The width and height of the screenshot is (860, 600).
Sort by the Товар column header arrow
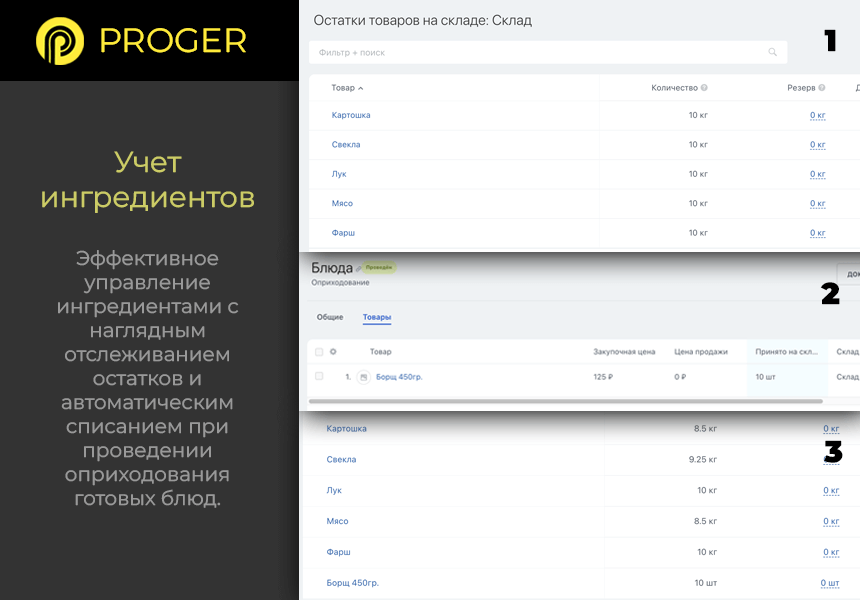(360, 88)
